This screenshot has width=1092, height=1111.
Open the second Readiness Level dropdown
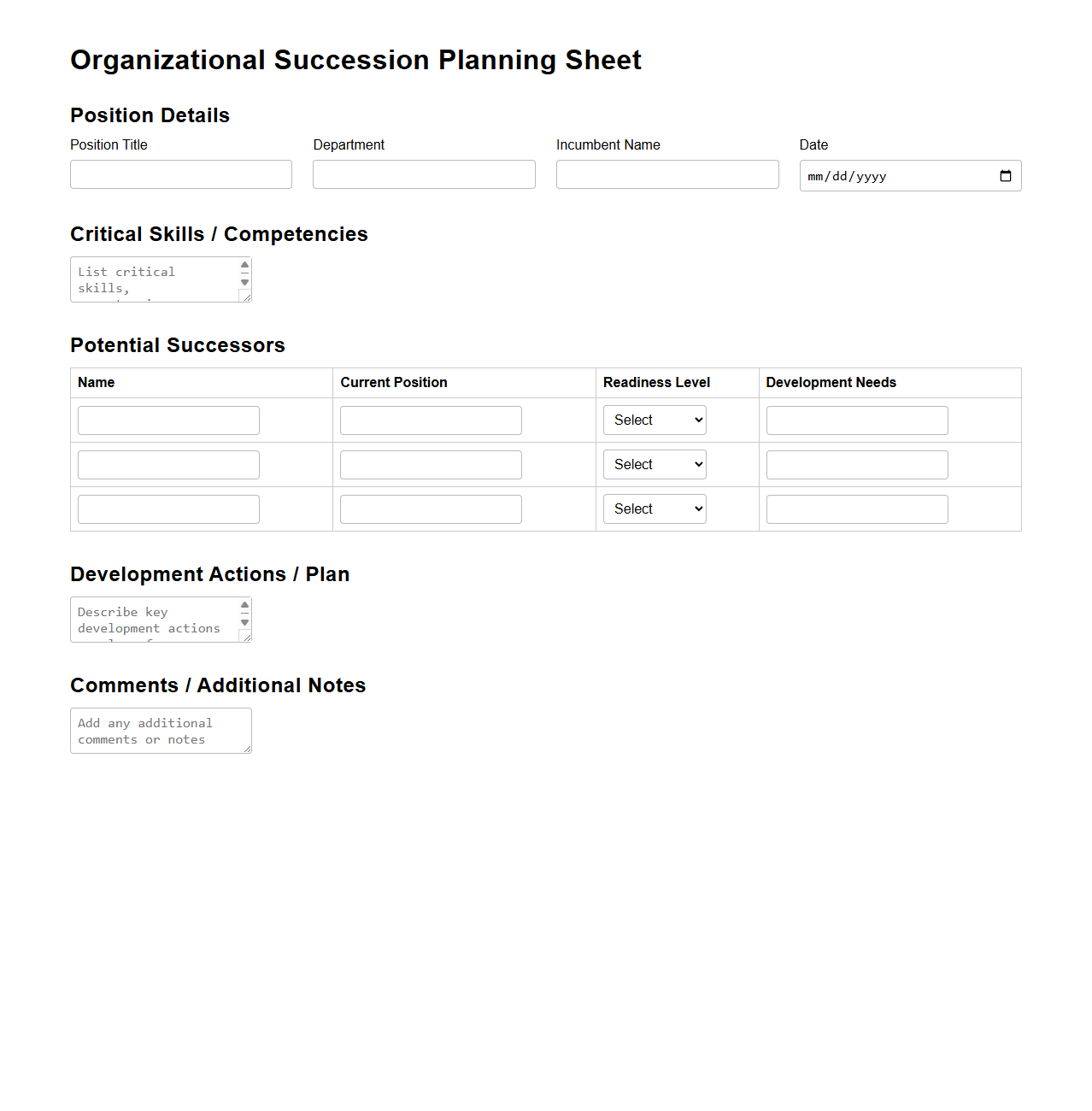655,464
